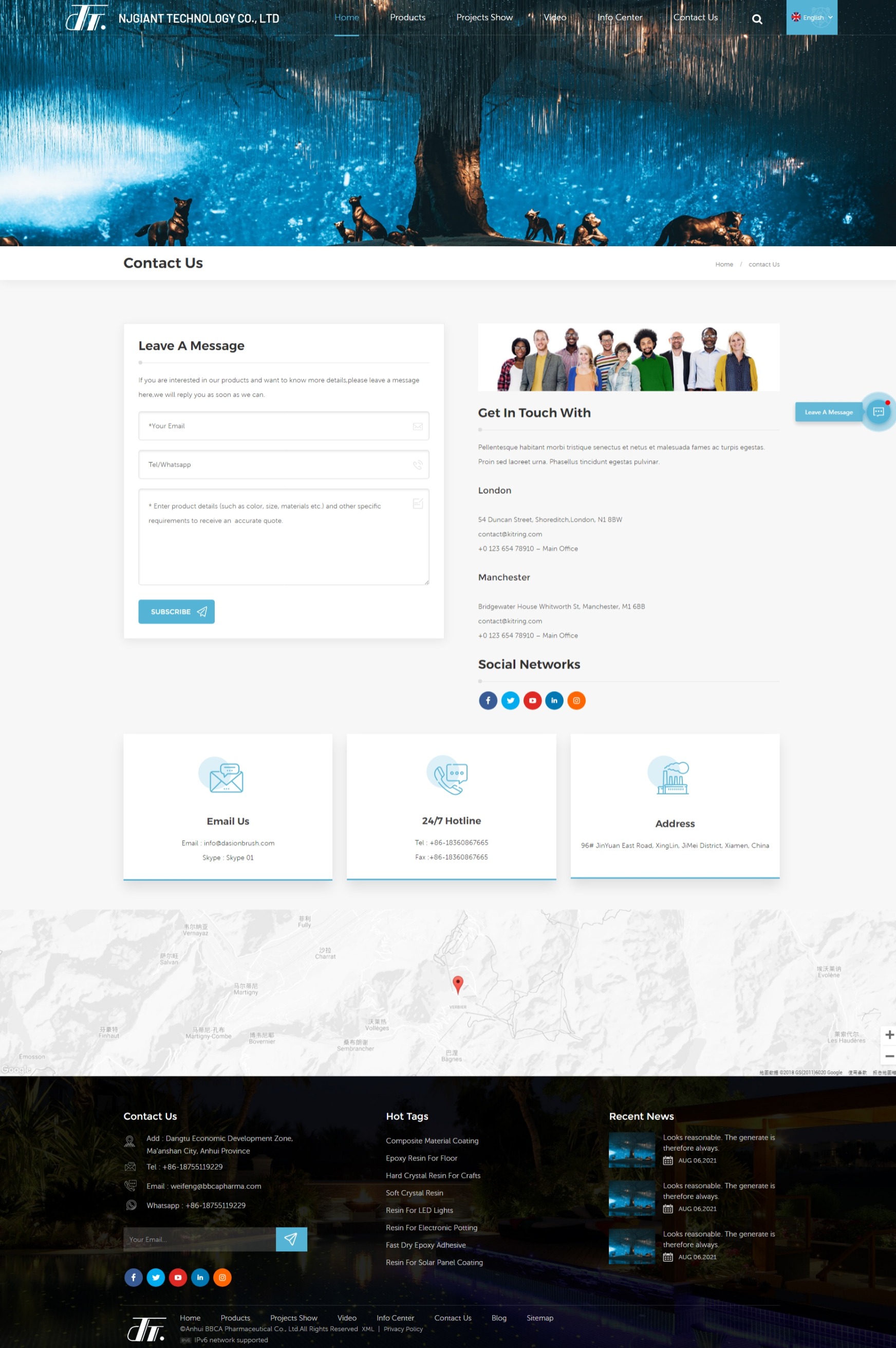896x1348 pixels.
Task: Open Epoxy Resin For Floor hot tag
Action: pyautogui.click(x=421, y=1158)
